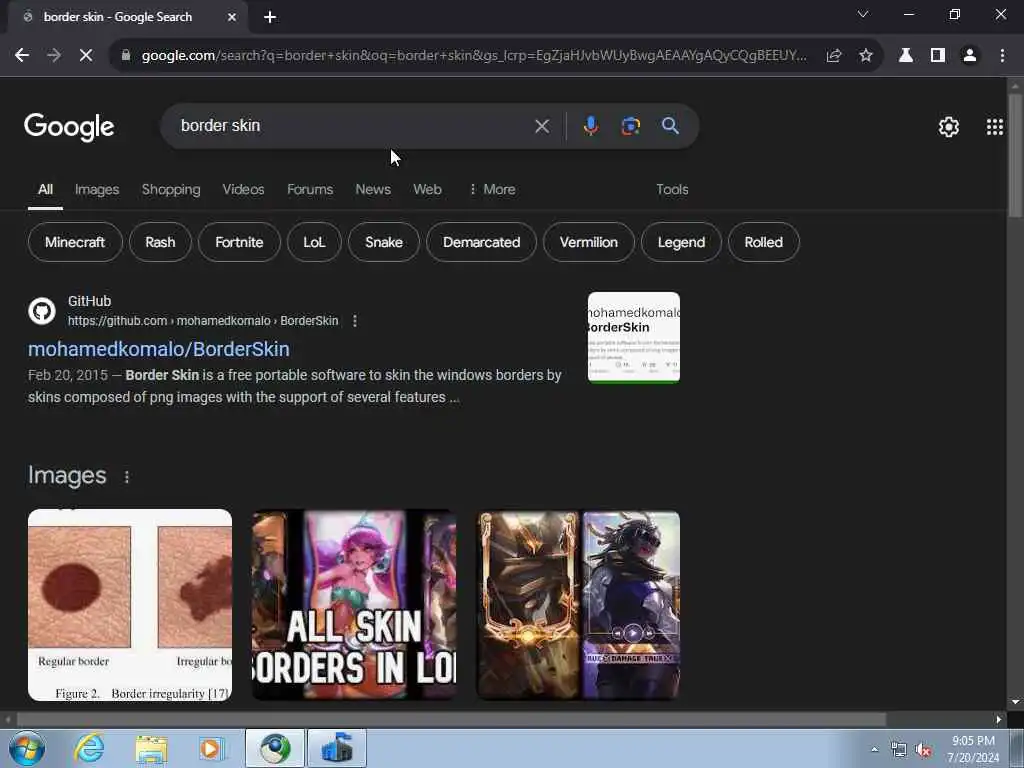Open Chrome Labs flask icon
1024x768 pixels.
tap(905, 56)
